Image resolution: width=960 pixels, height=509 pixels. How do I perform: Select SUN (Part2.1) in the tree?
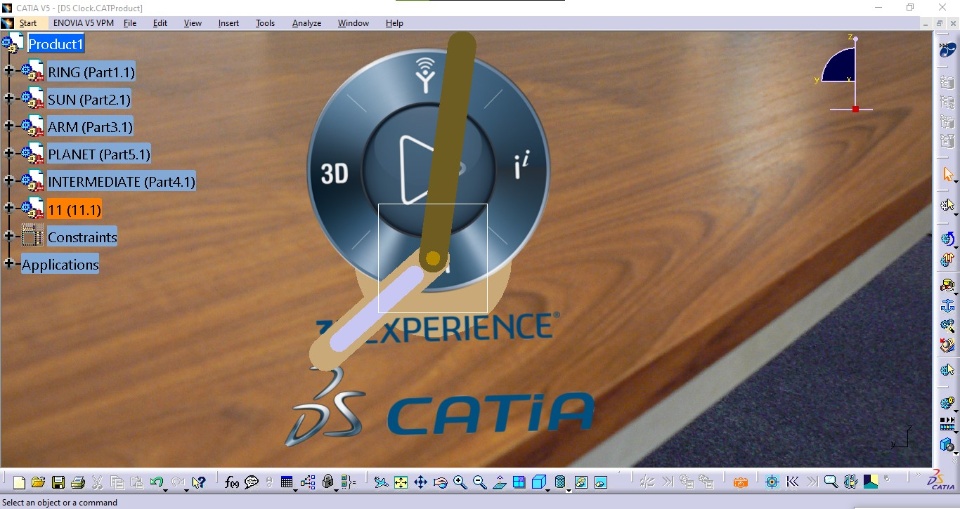89,99
